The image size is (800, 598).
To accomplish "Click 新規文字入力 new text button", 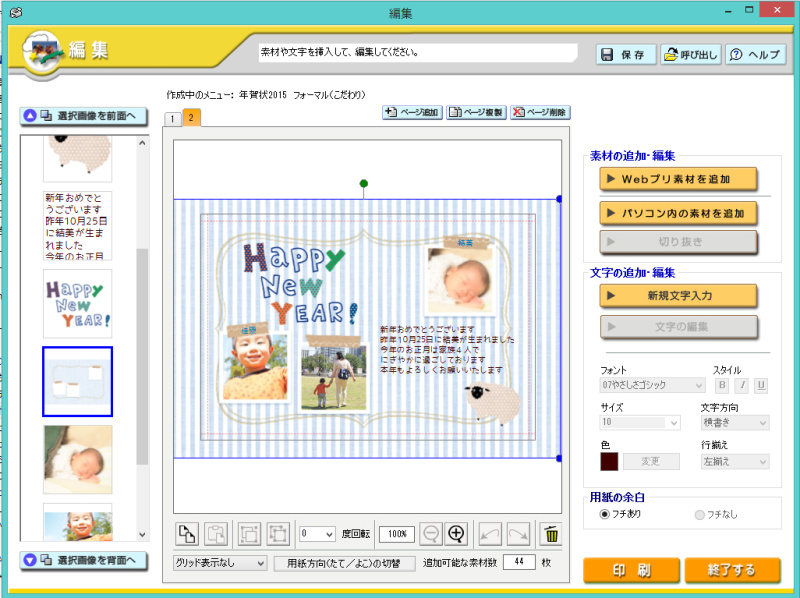I will coord(678,295).
